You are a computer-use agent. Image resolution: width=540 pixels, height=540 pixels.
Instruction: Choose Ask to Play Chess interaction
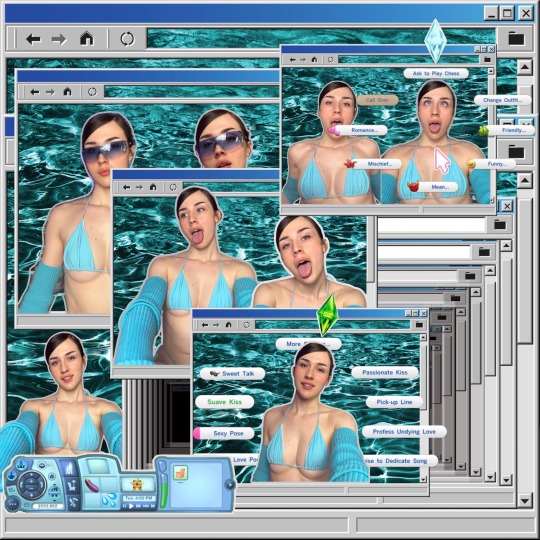point(436,73)
